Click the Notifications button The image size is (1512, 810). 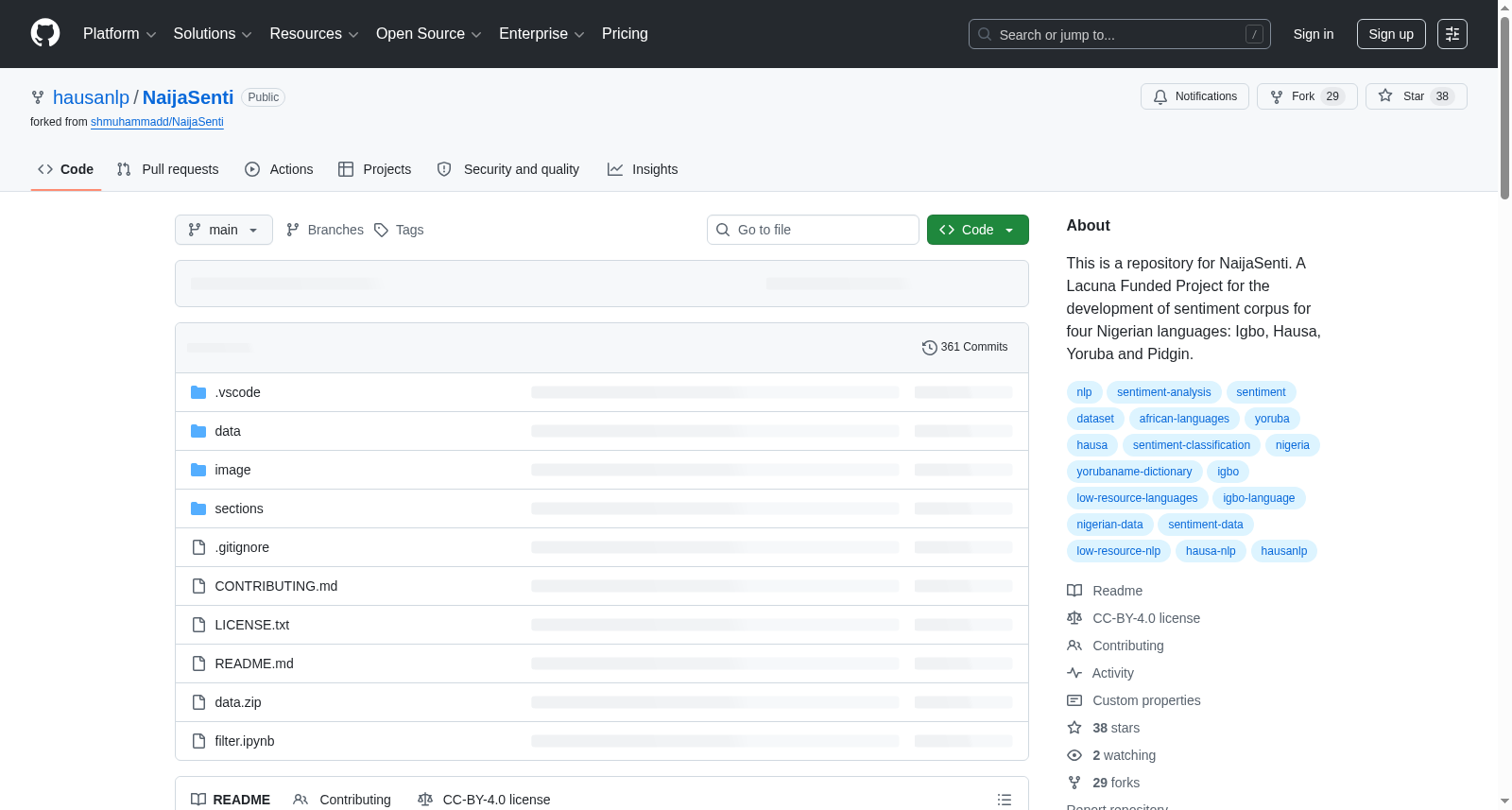1195,96
